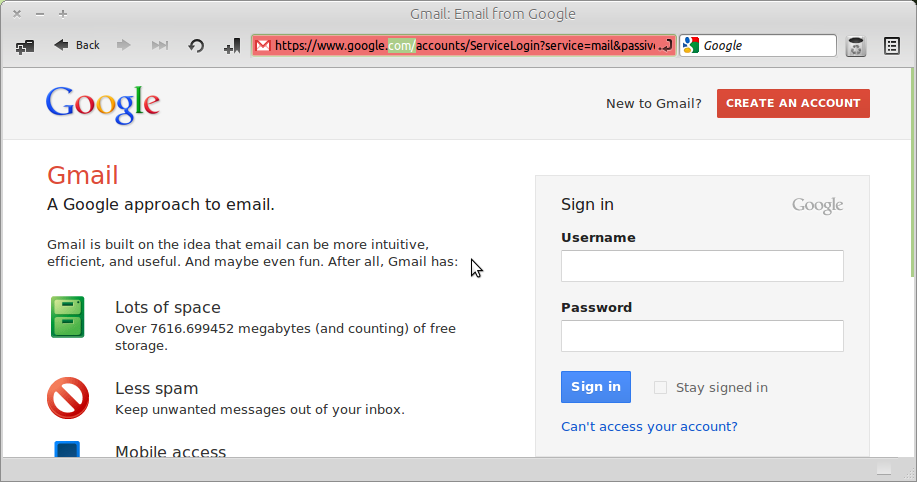Click the fast-forward navigation icon

point(160,45)
